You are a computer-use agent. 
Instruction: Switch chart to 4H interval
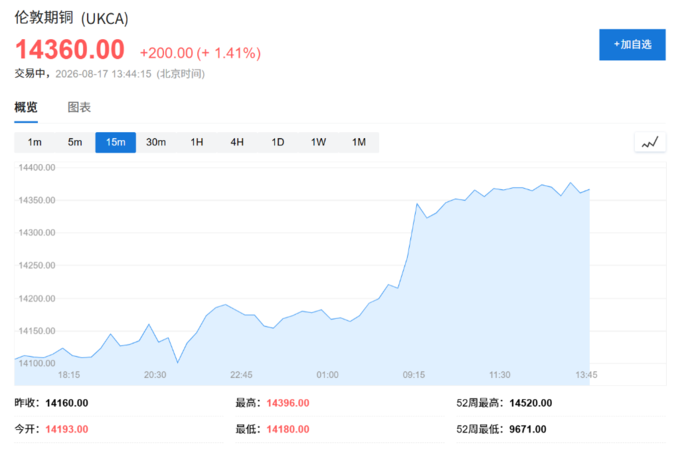pos(237,142)
